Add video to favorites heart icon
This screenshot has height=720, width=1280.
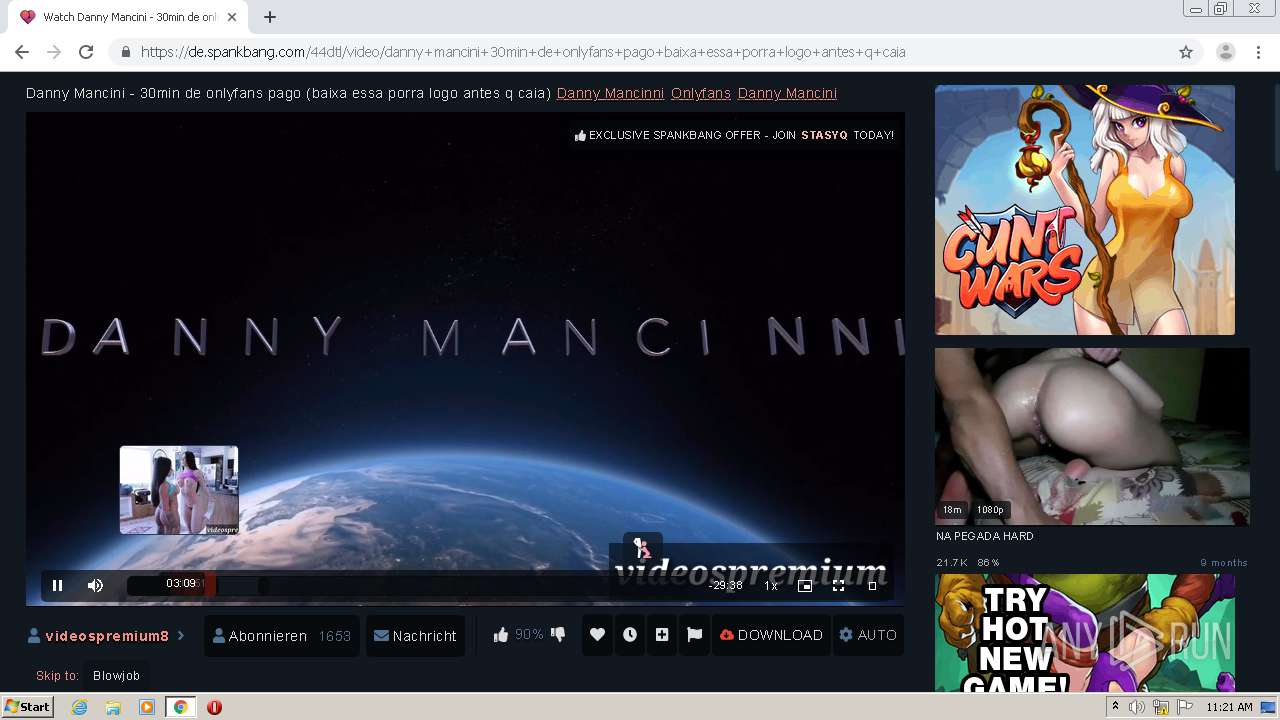[x=597, y=635]
